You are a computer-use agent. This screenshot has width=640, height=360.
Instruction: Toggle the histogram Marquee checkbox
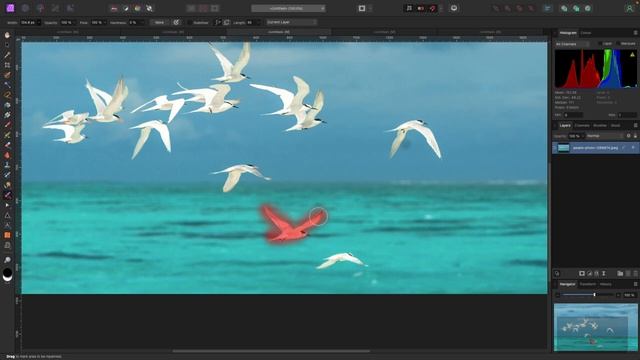(617, 43)
